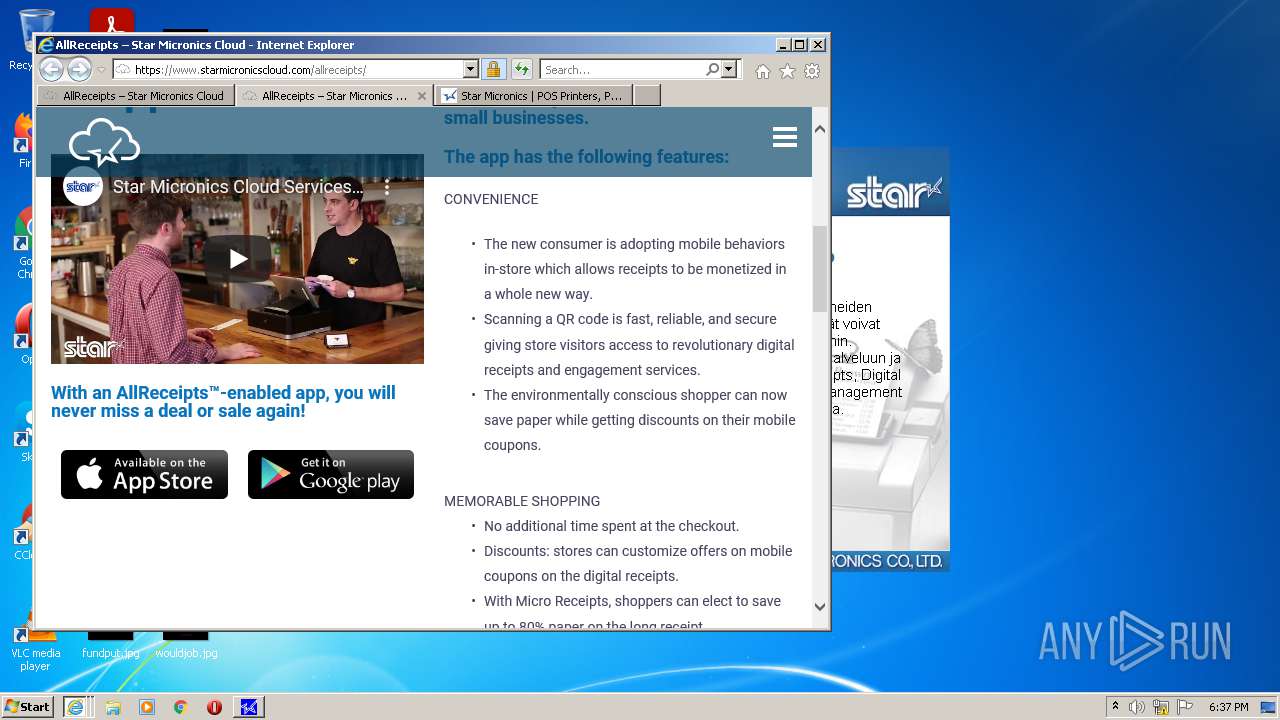This screenshot has height=720, width=1280.
Task: Click the video title Star Micronics Cloud Services
Action: pyautogui.click(x=238, y=187)
